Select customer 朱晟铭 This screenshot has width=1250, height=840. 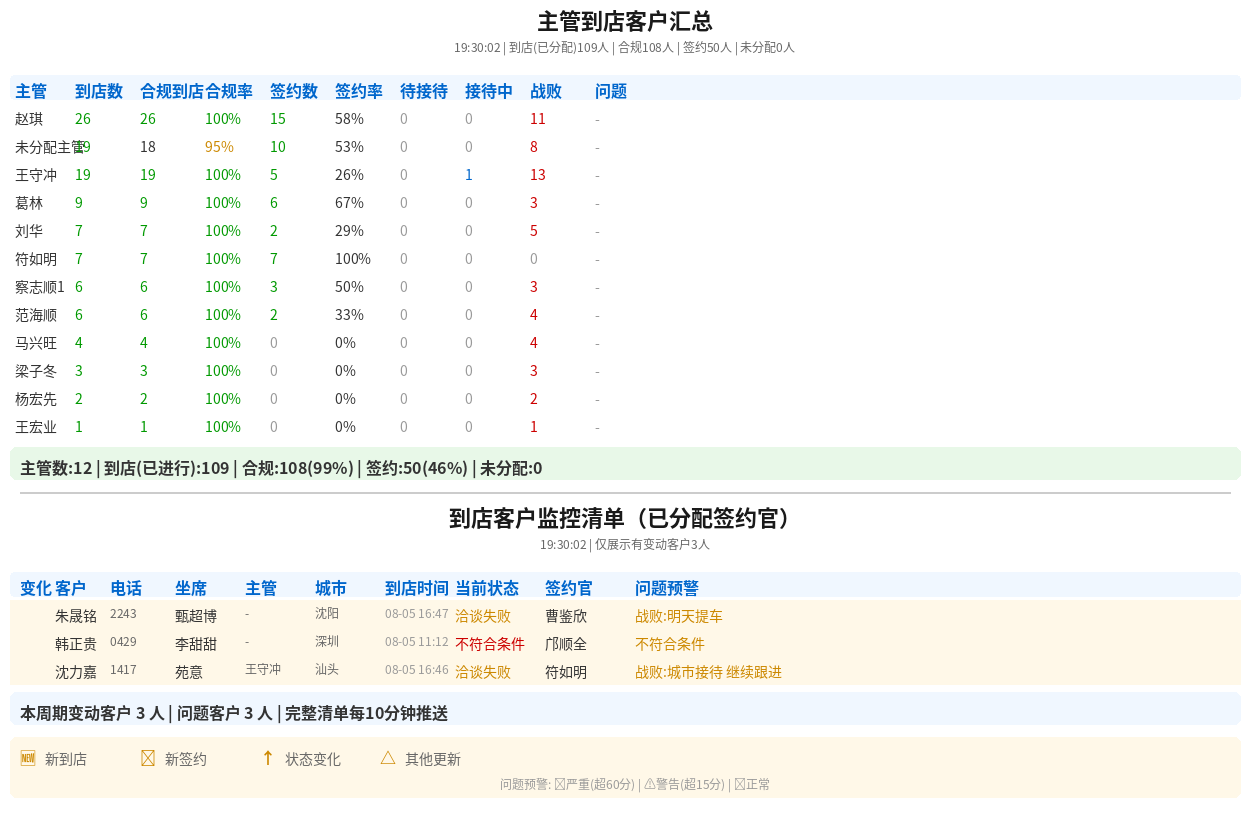(76, 616)
